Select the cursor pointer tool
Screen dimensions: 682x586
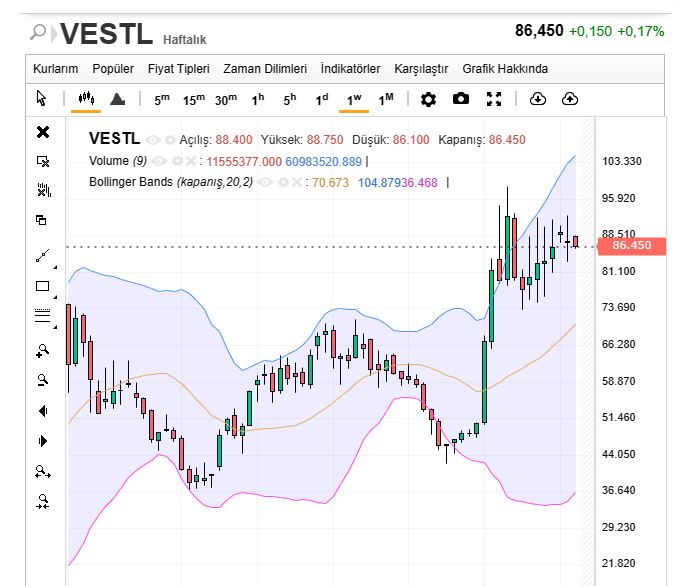41,98
